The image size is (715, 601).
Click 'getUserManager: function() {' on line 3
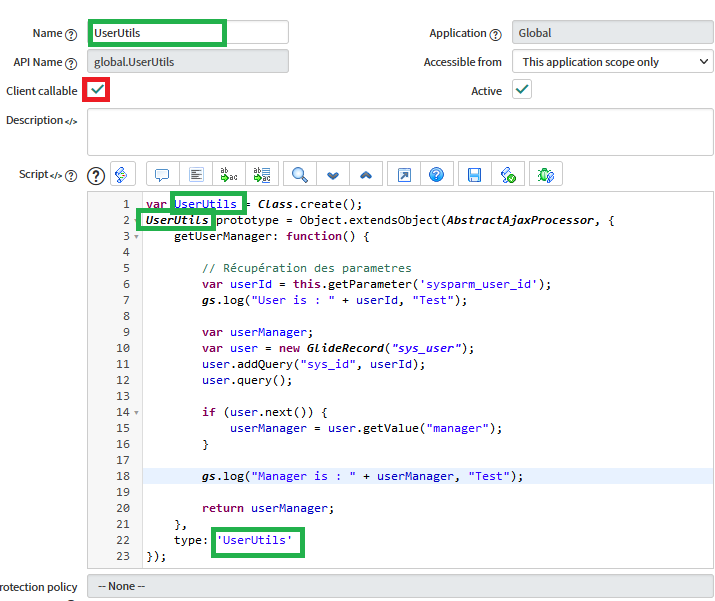(271, 236)
